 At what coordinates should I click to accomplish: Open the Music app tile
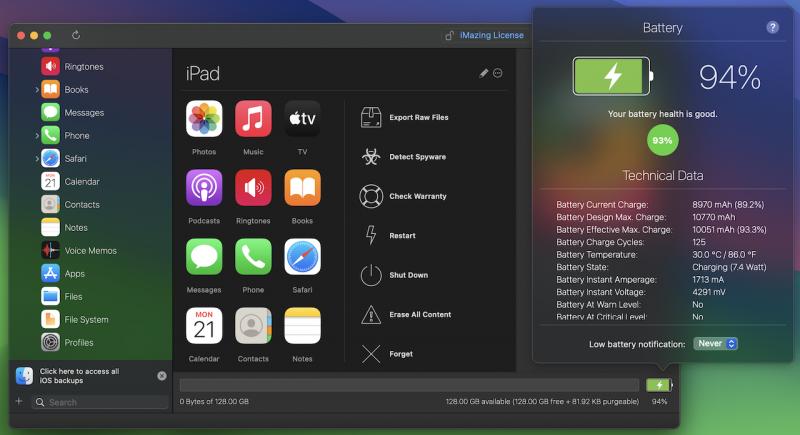point(253,119)
